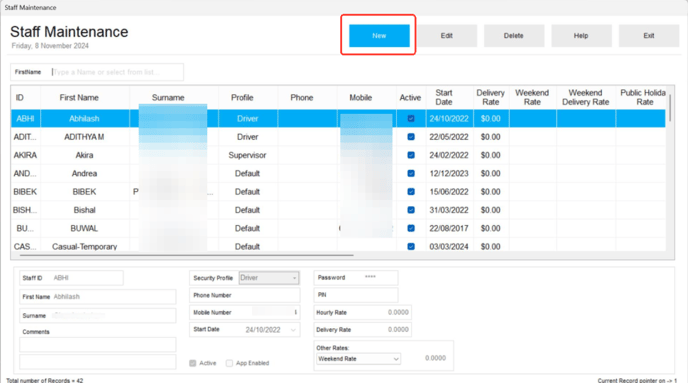Sort by Phone column header
Screen dimensions: 688x383
tap(307, 97)
